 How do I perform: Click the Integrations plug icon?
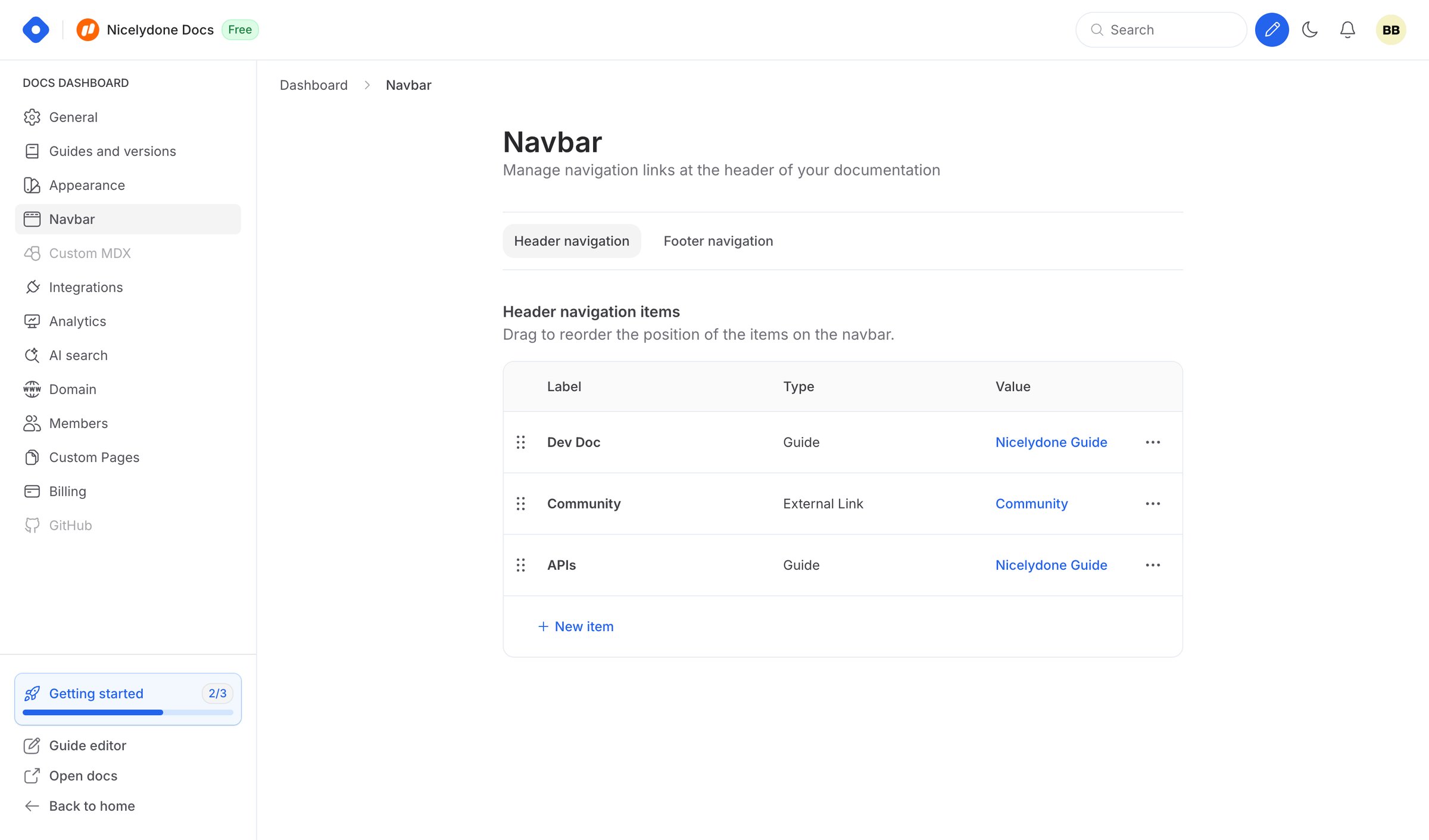[x=32, y=287]
